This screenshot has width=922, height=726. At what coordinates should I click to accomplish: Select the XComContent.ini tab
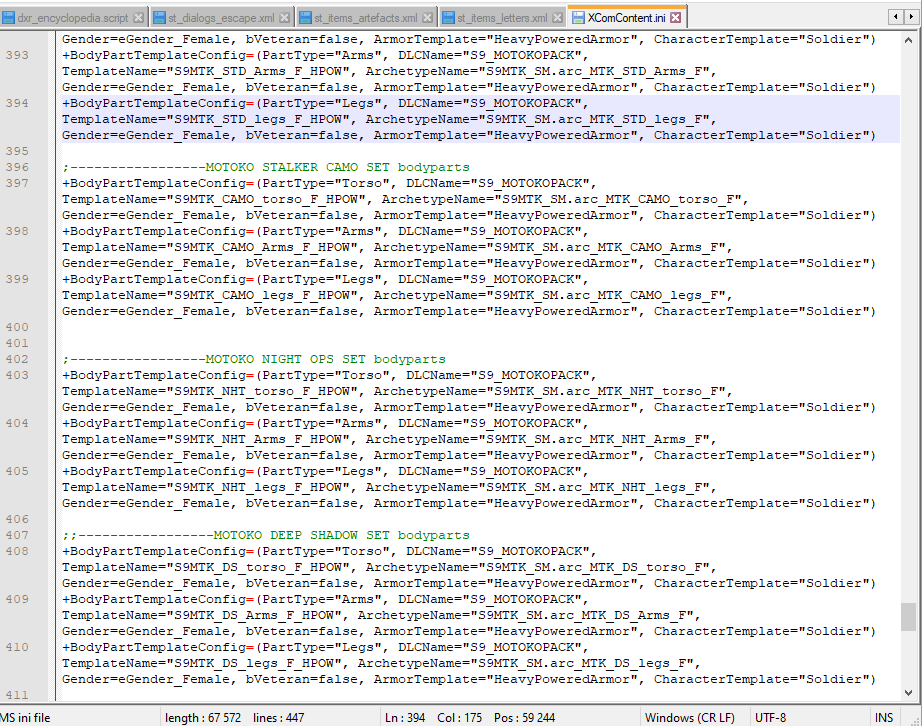626,18
